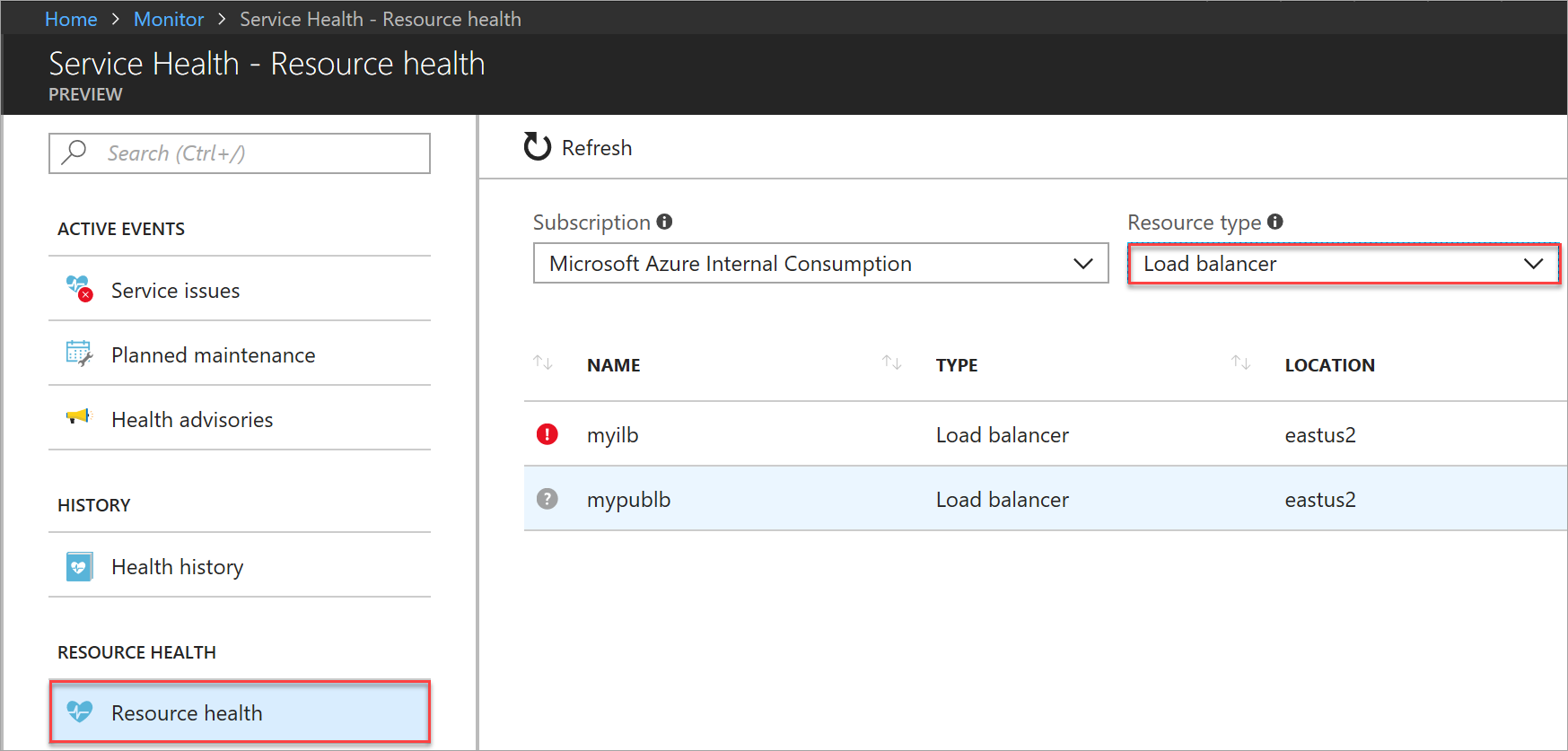Select Planned maintenance in the sidebar
1568x751 pixels.
tap(213, 355)
